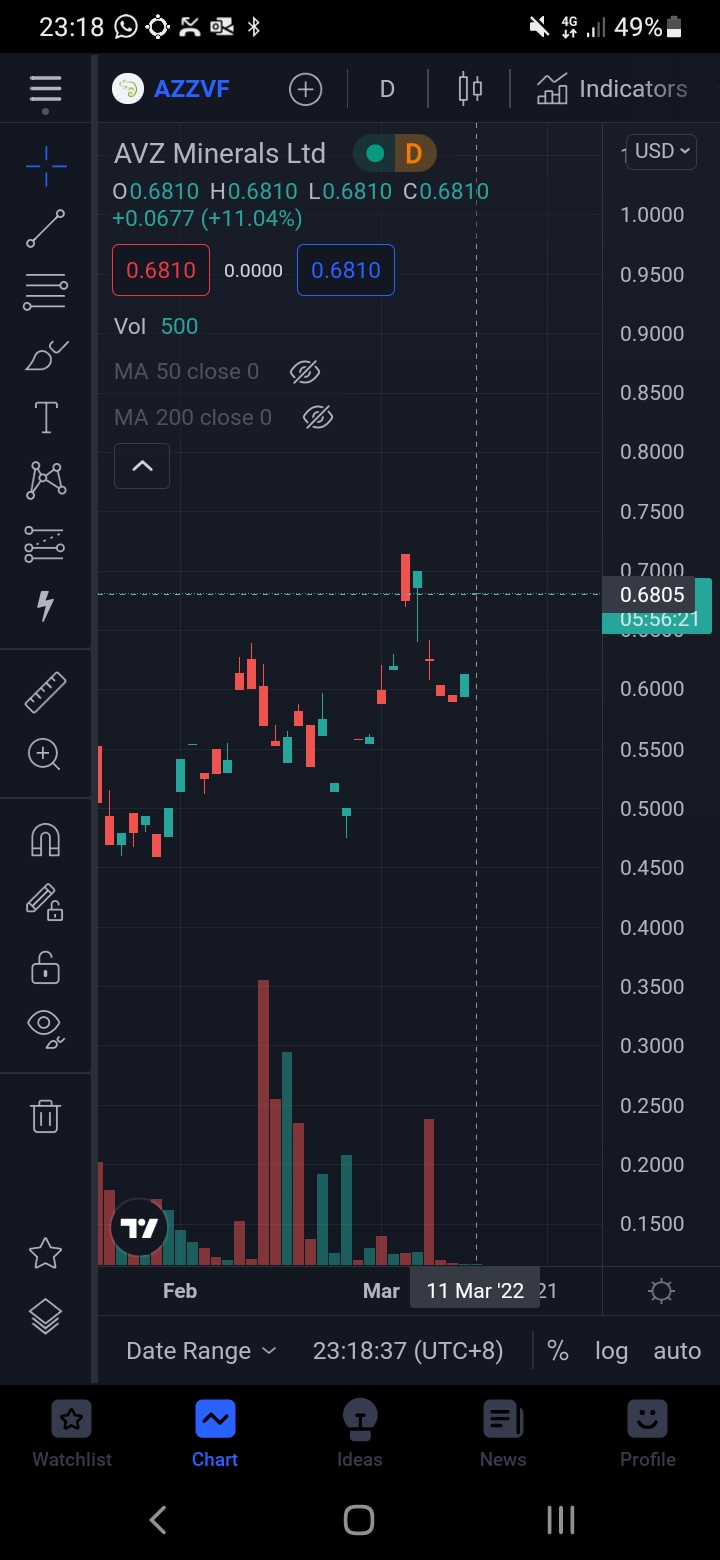The image size is (720, 1560).
Task: Click the TradingView logo on the chart
Action: (139, 1228)
